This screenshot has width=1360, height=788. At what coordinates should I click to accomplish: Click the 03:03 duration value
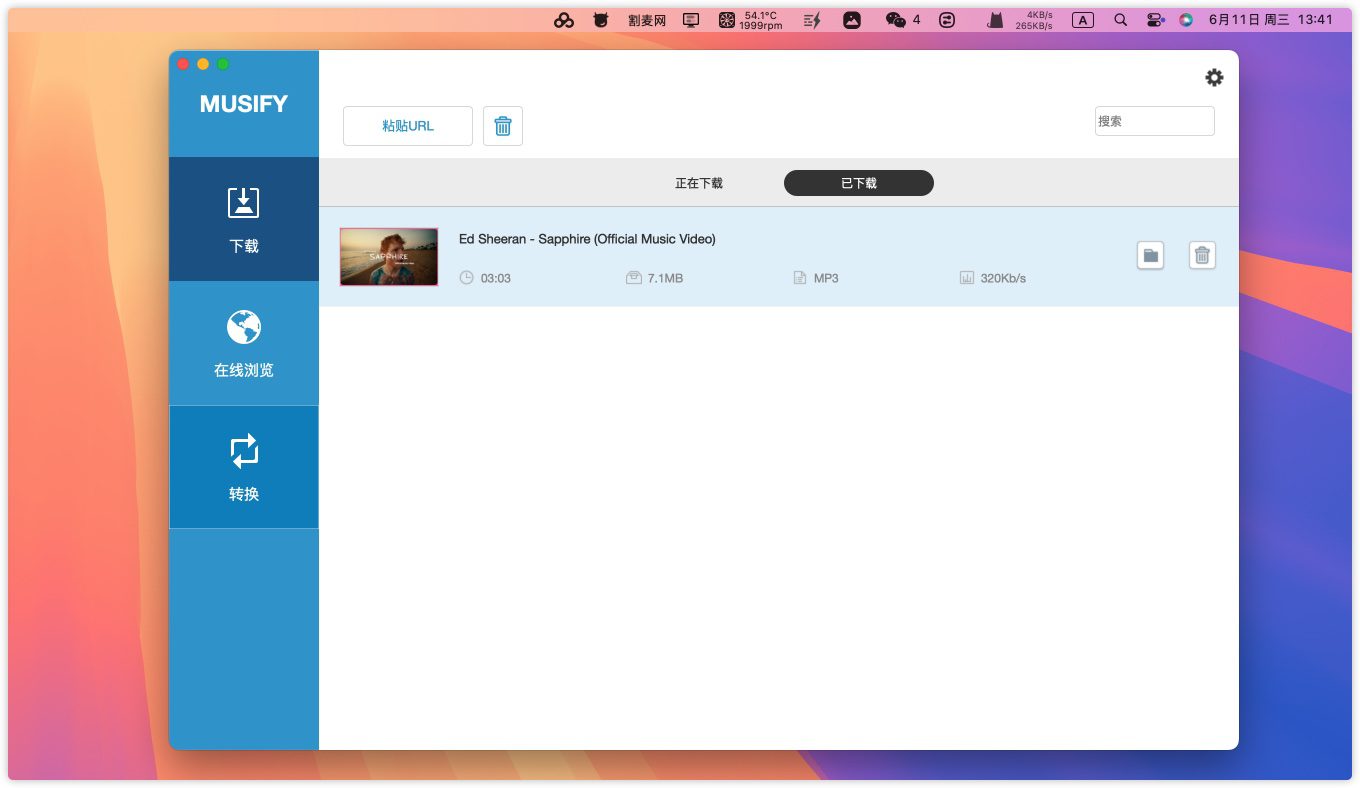click(x=496, y=278)
